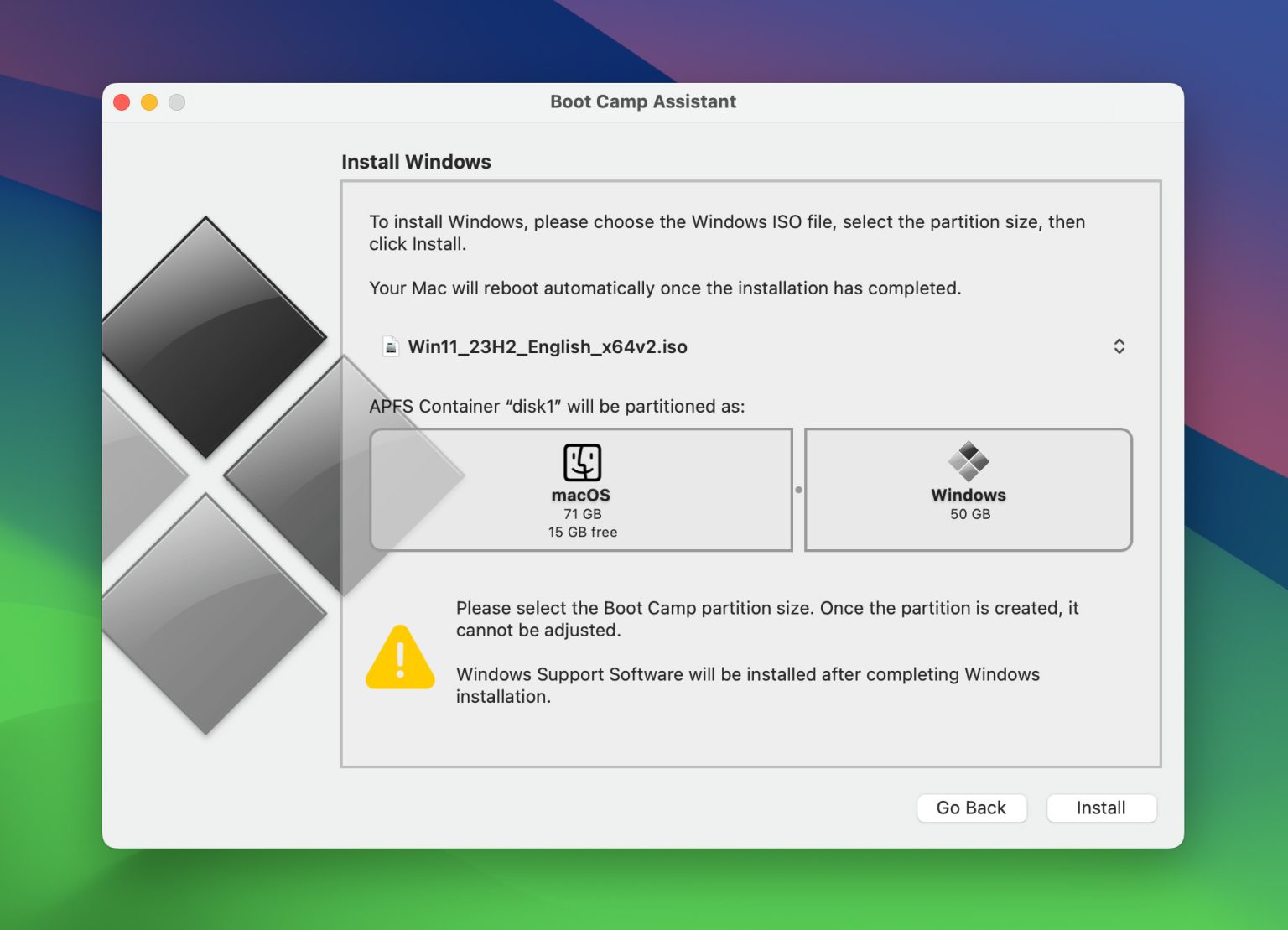Click the ISO file document icon
Image resolution: width=1288 pixels, height=930 pixels.
click(391, 346)
